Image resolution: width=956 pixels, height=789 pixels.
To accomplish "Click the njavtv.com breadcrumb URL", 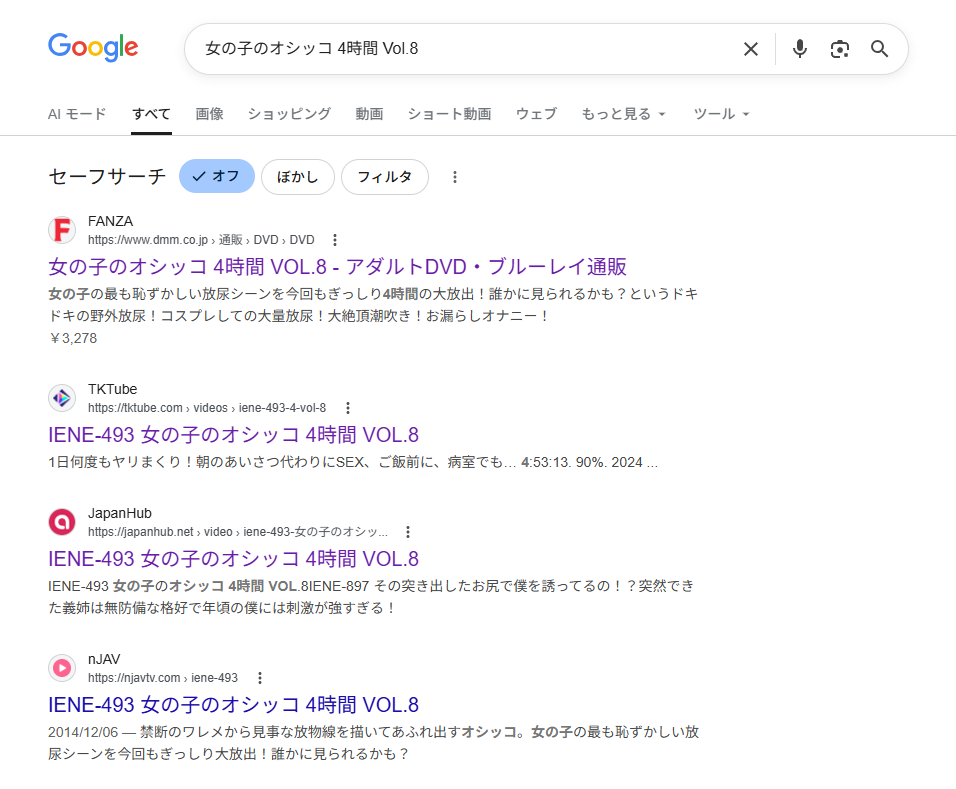I will 163,678.
